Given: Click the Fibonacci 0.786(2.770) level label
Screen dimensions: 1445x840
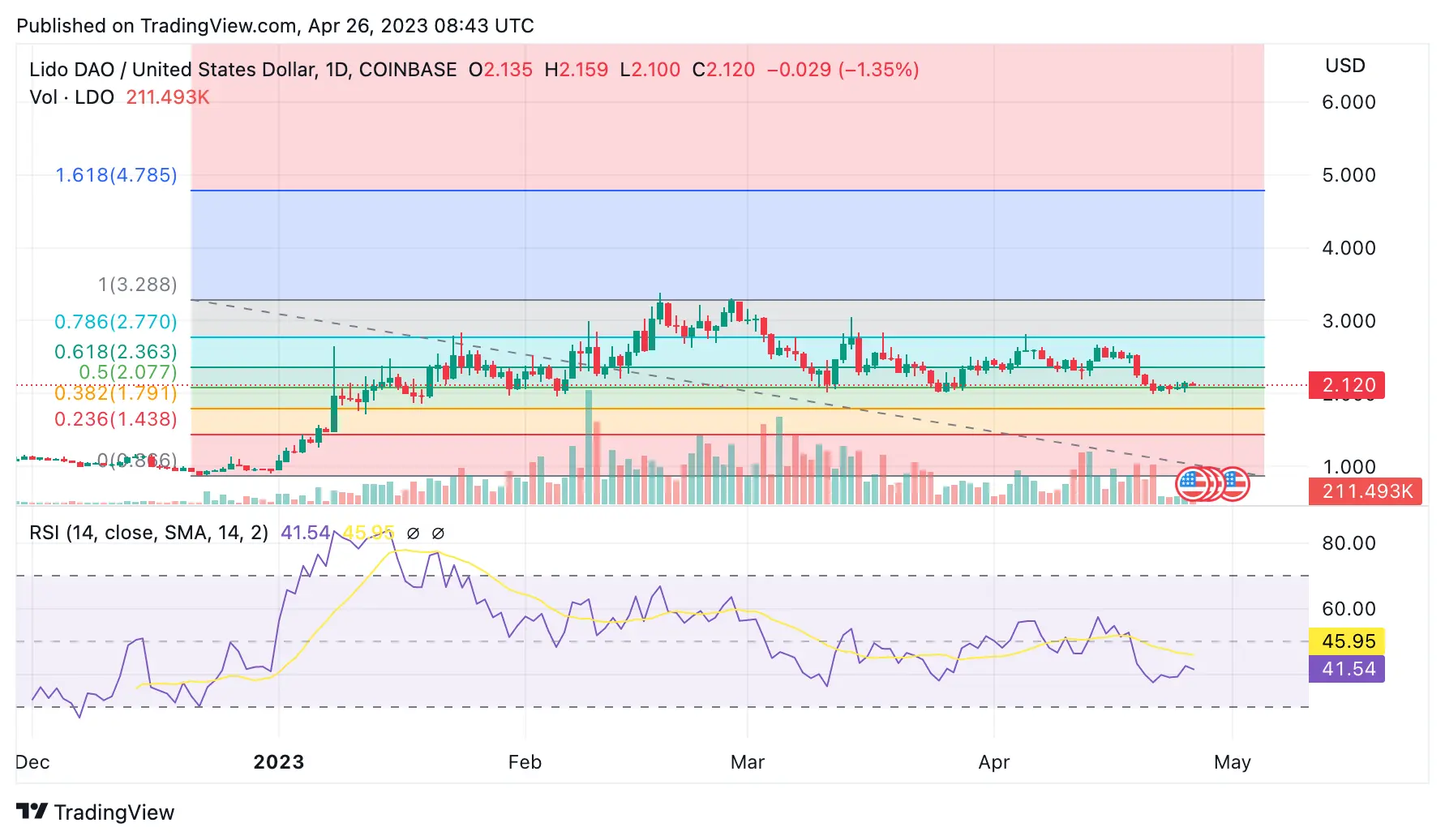Looking at the screenshot, I should 116,322.
